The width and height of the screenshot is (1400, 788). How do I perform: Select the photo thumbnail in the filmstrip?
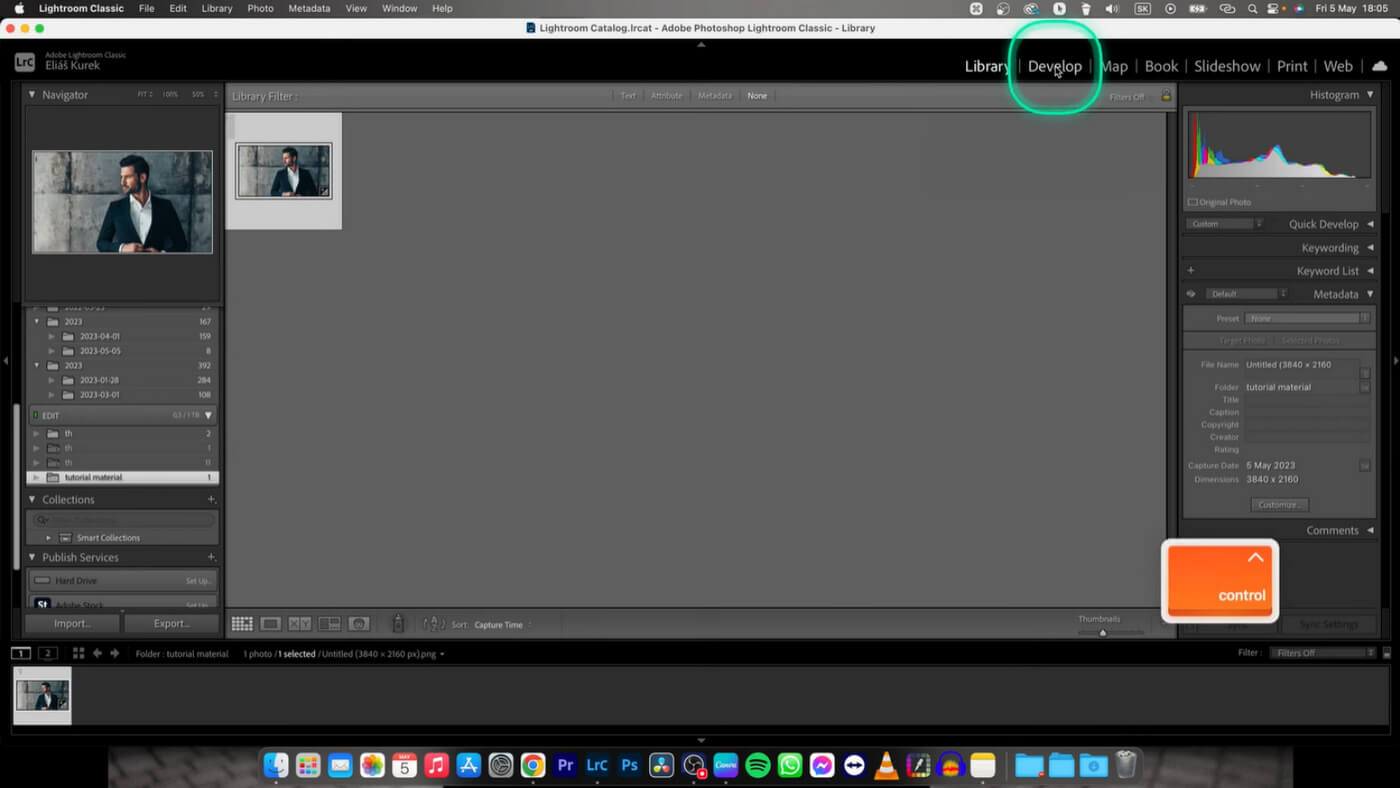pos(41,695)
